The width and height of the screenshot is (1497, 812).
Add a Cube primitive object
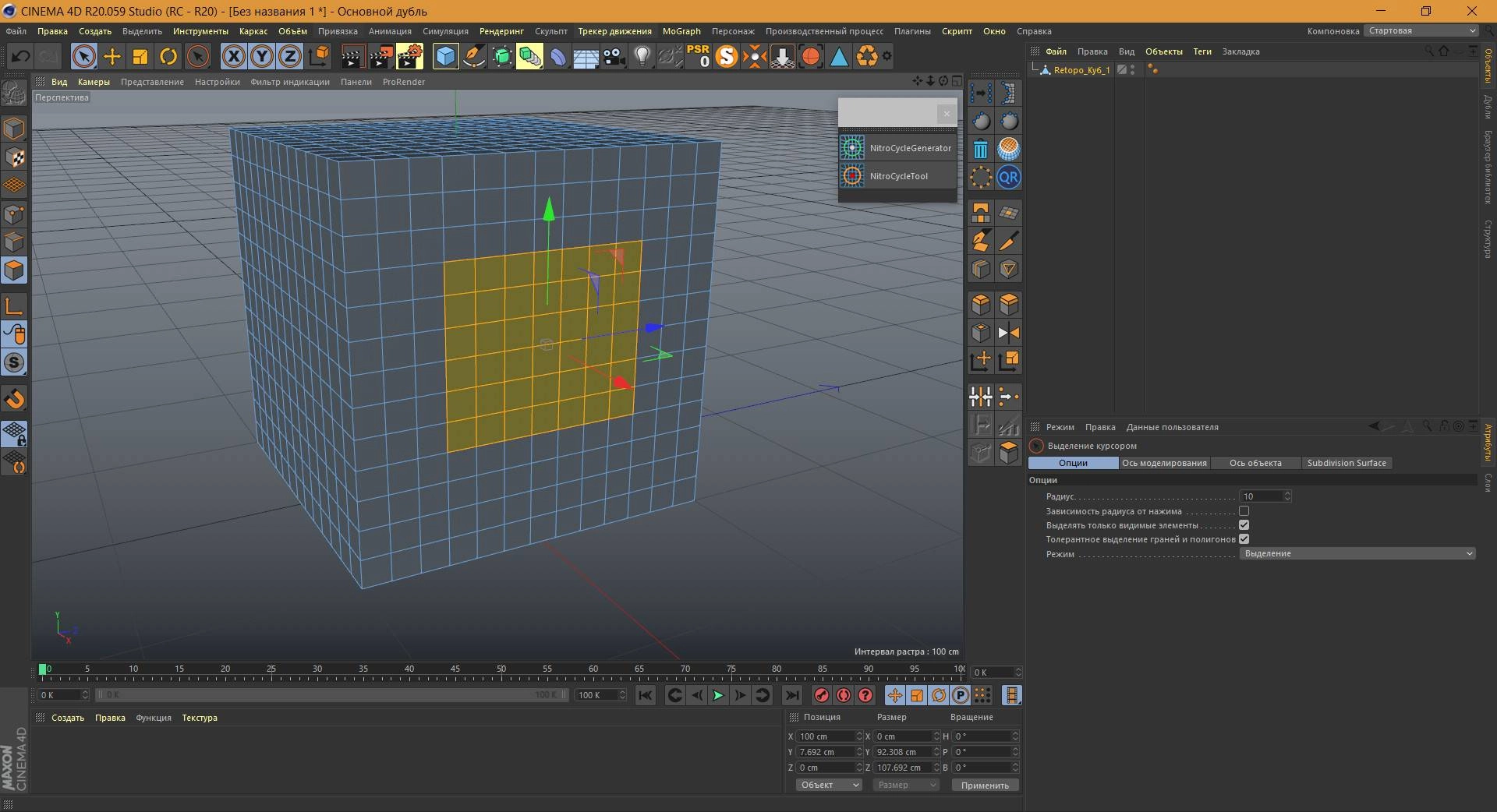click(x=445, y=56)
